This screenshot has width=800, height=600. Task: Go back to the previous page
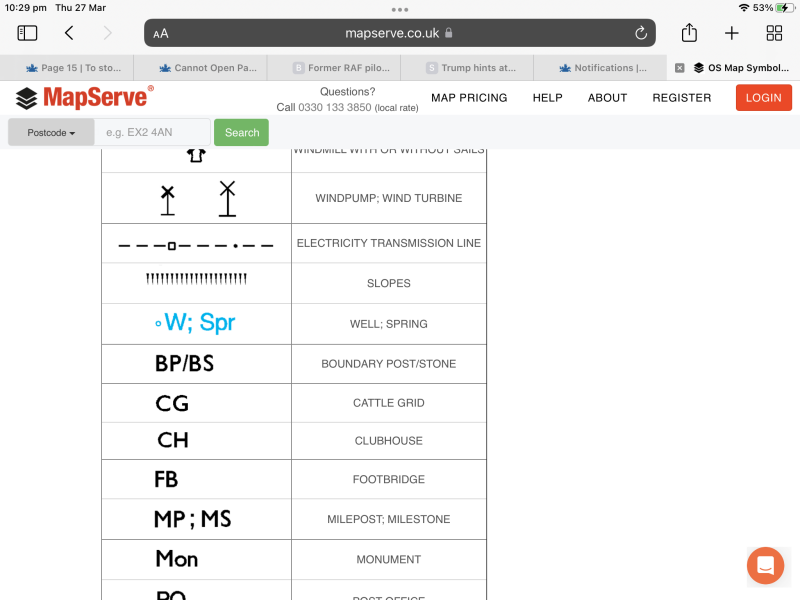pos(69,33)
